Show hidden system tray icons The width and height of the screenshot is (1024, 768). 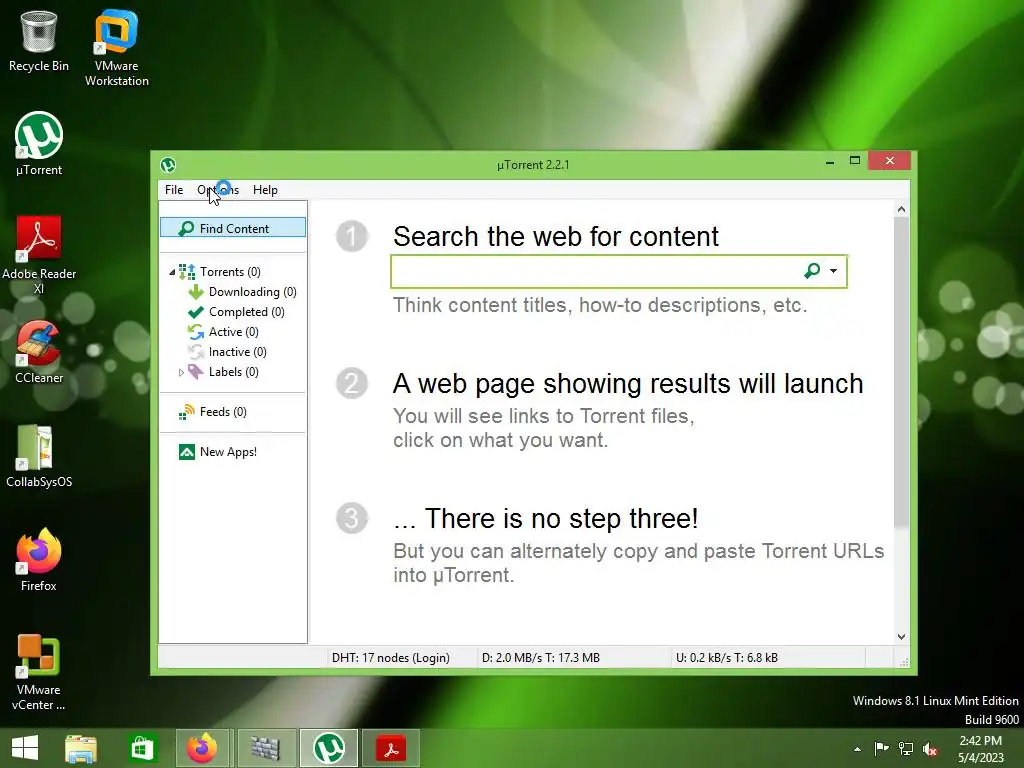click(857, 749)
